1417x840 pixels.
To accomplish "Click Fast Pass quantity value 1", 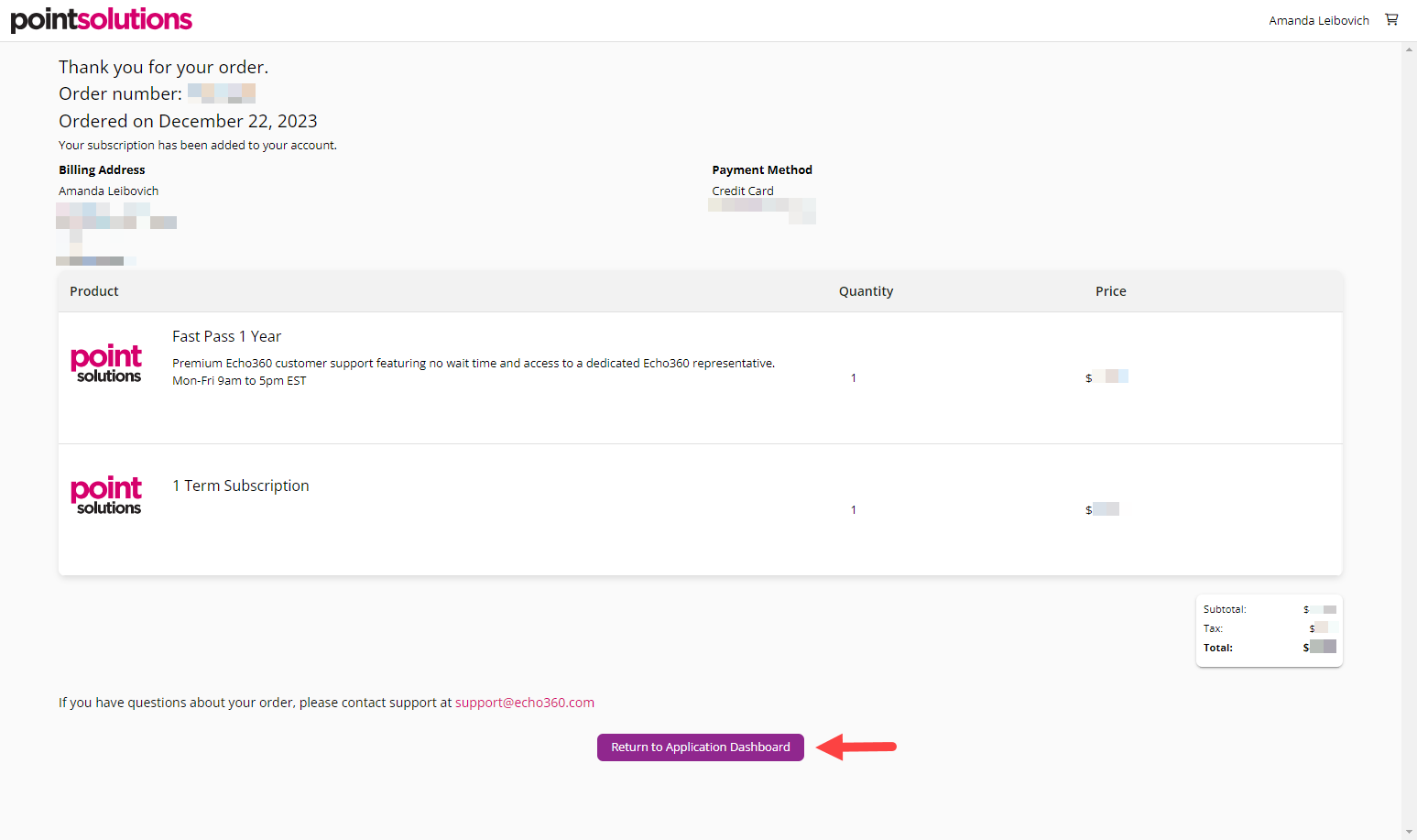I will [854, 377].
